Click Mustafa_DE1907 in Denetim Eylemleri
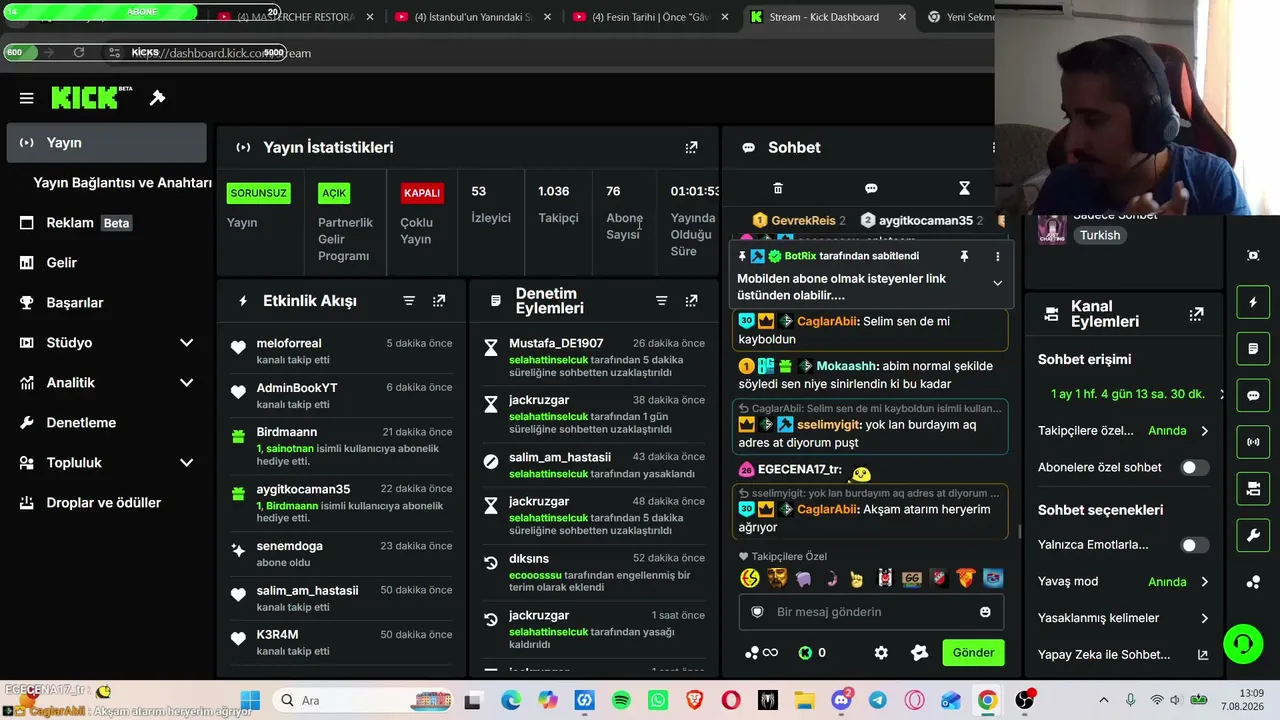 point(556,344)
